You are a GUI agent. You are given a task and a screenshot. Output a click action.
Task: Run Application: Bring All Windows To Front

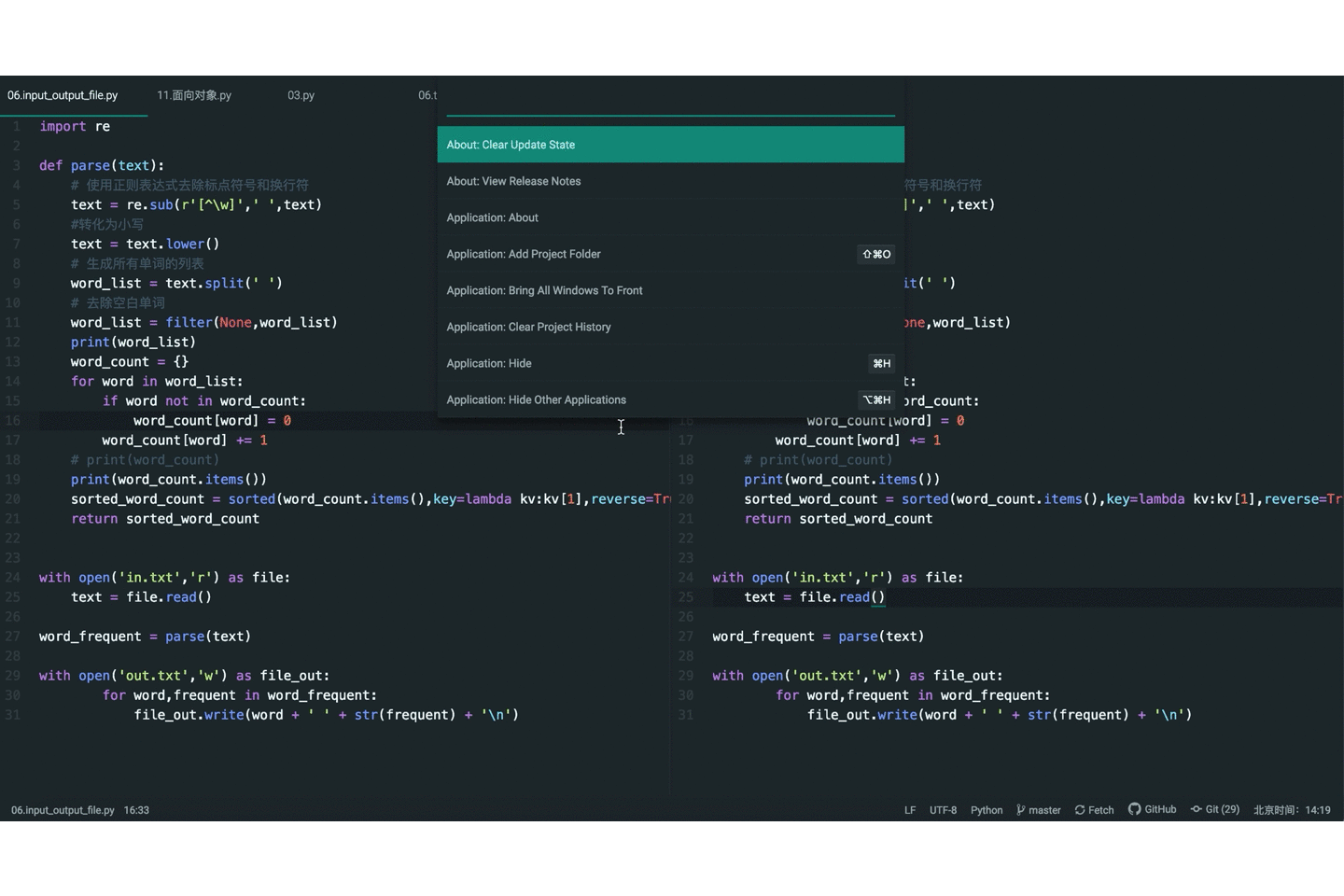coord(670,290)
